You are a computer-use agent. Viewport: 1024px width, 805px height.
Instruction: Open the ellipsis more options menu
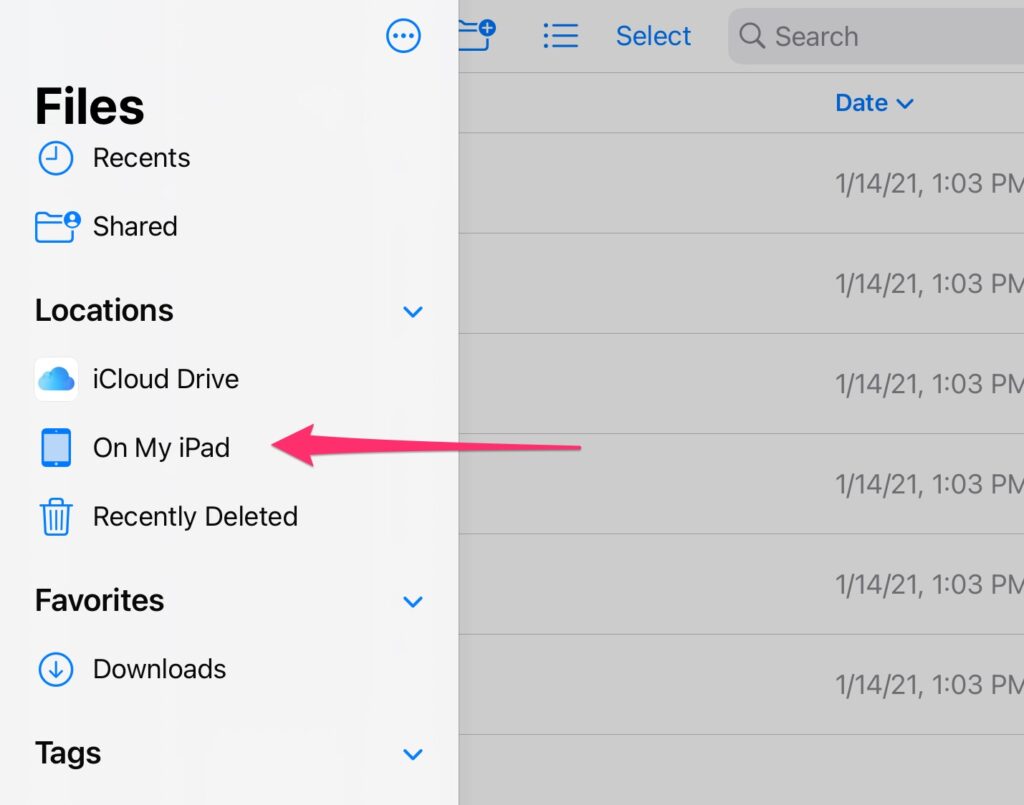(403, 36)
